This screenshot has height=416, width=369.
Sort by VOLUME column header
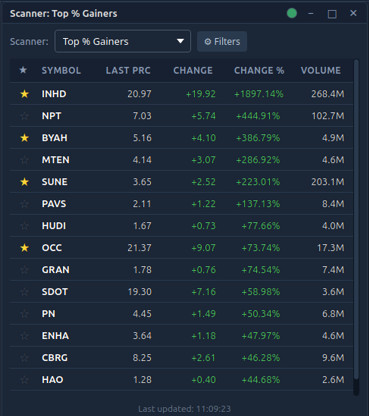(321, 71)
